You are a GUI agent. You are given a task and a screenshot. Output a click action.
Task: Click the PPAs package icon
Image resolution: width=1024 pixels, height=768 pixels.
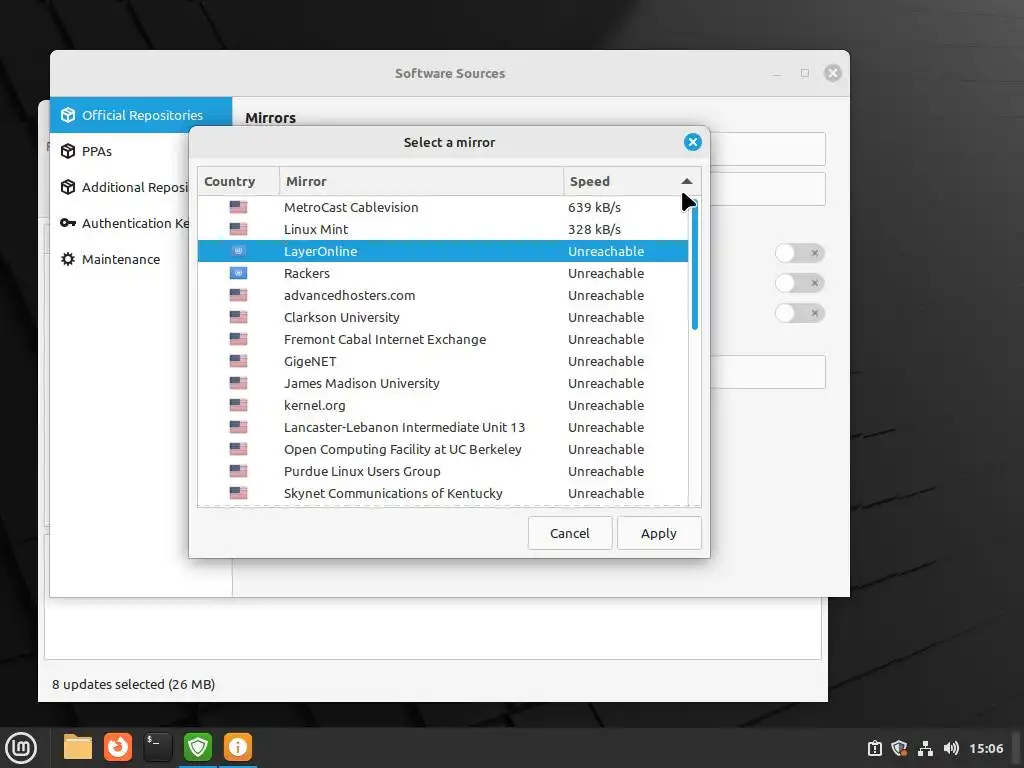pyautogui.click(x=68, y=151)
